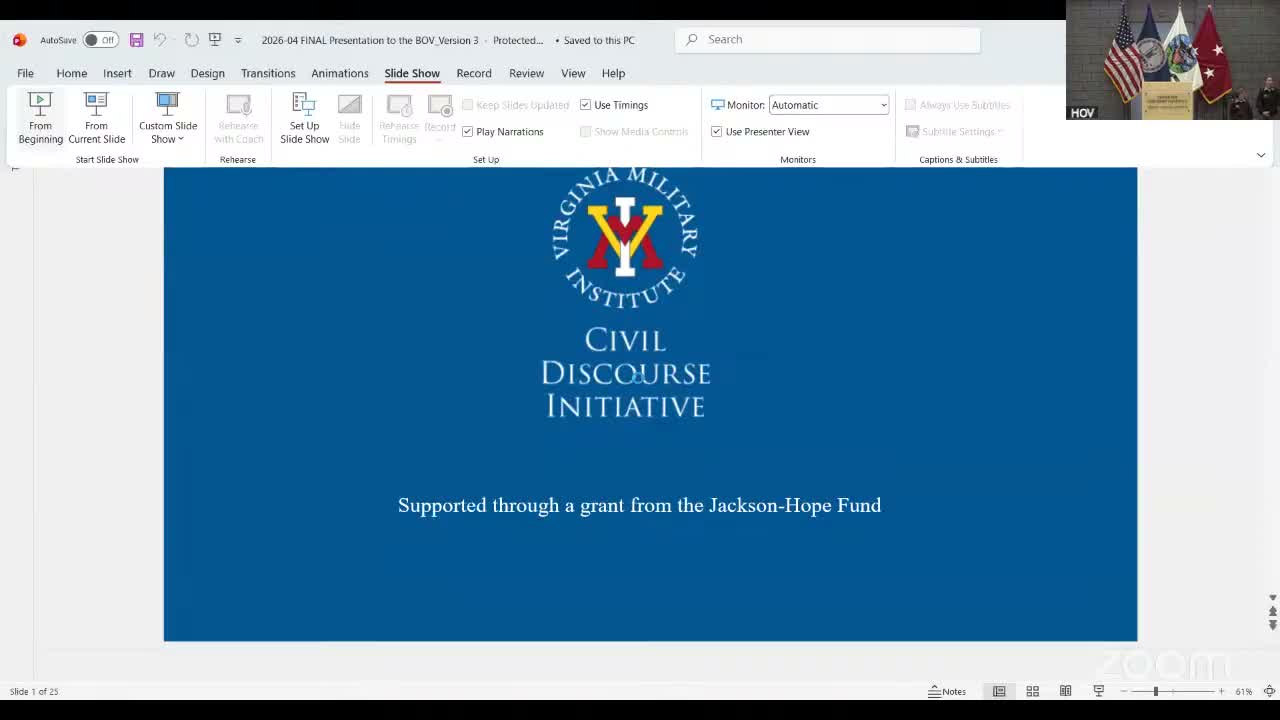Open the Monitor dropdown set to Automatic
Screen dimensions: 1280x720
828,105
